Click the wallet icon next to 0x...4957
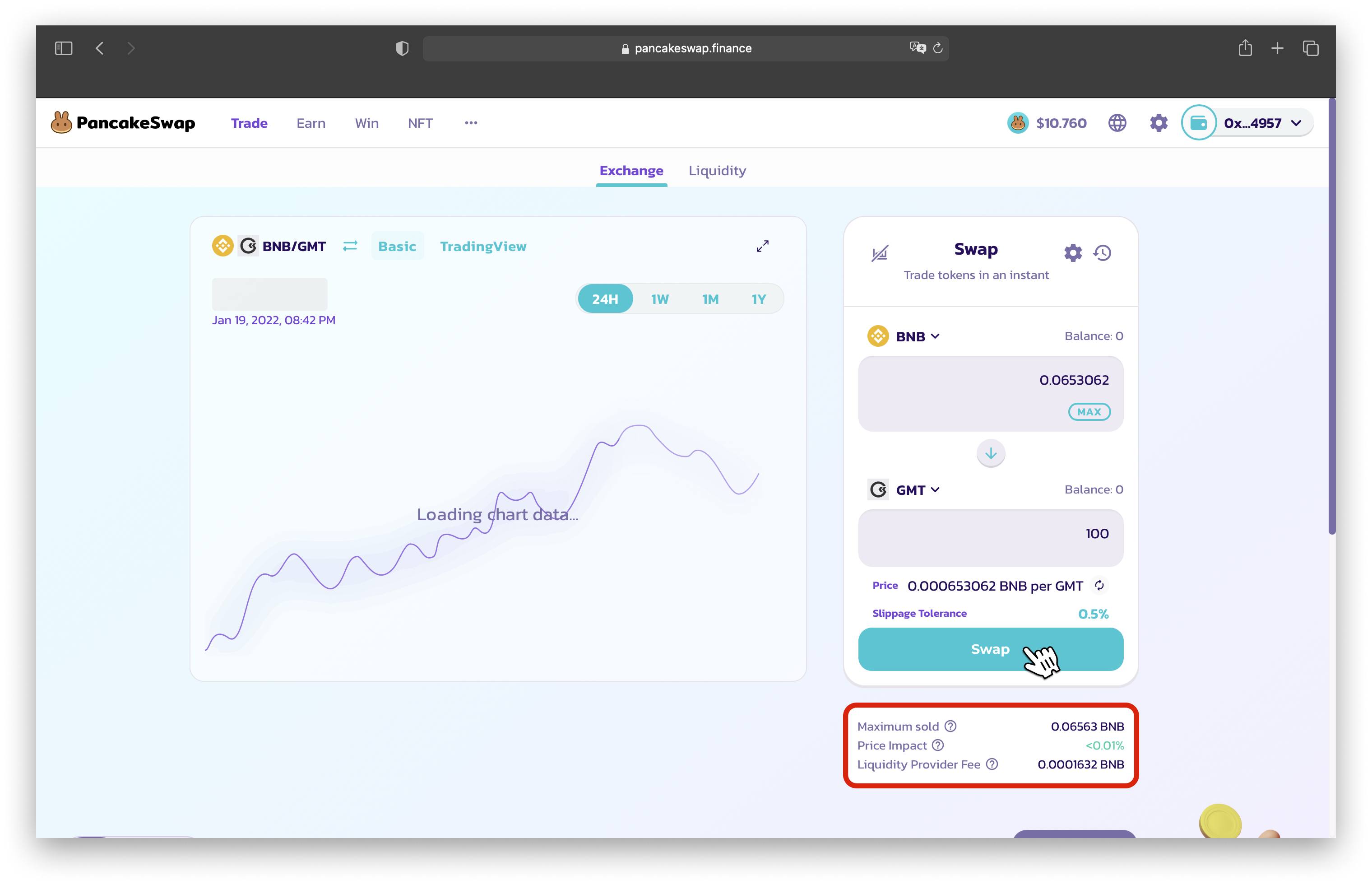 point(1199,122)
